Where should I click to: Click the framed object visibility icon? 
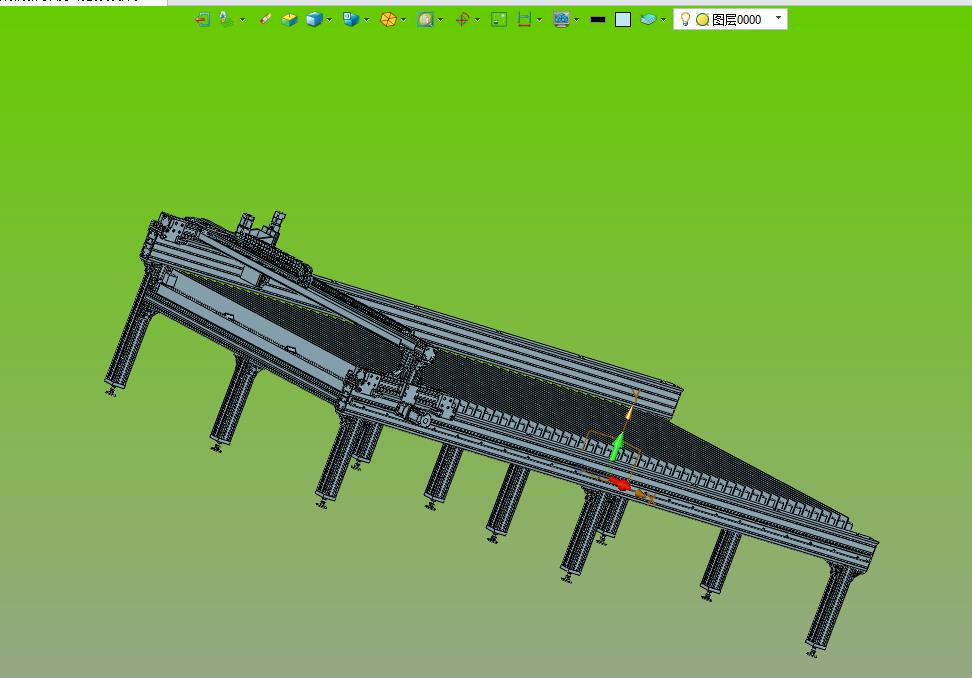(x=425, y=20)
